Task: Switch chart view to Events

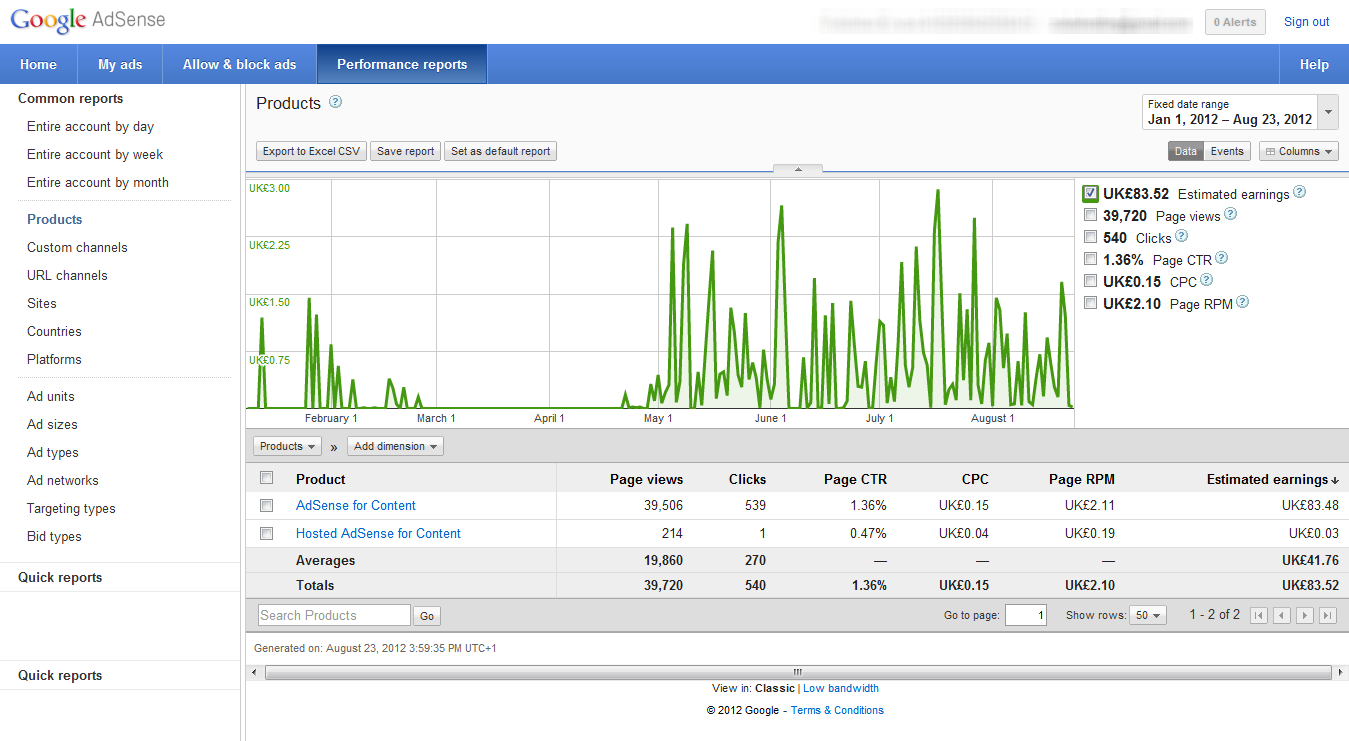Action: (1227, 151)
